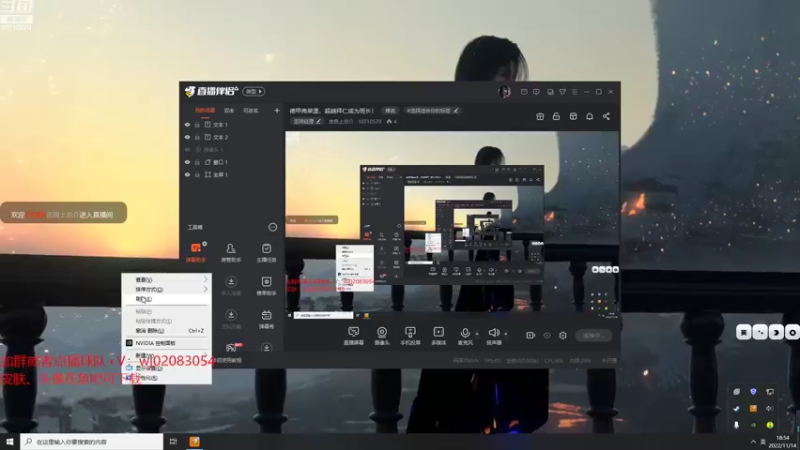The image size is (800, 450).
Task: Click the NVIDIA icon in tray popup
Action: [753, 424]
